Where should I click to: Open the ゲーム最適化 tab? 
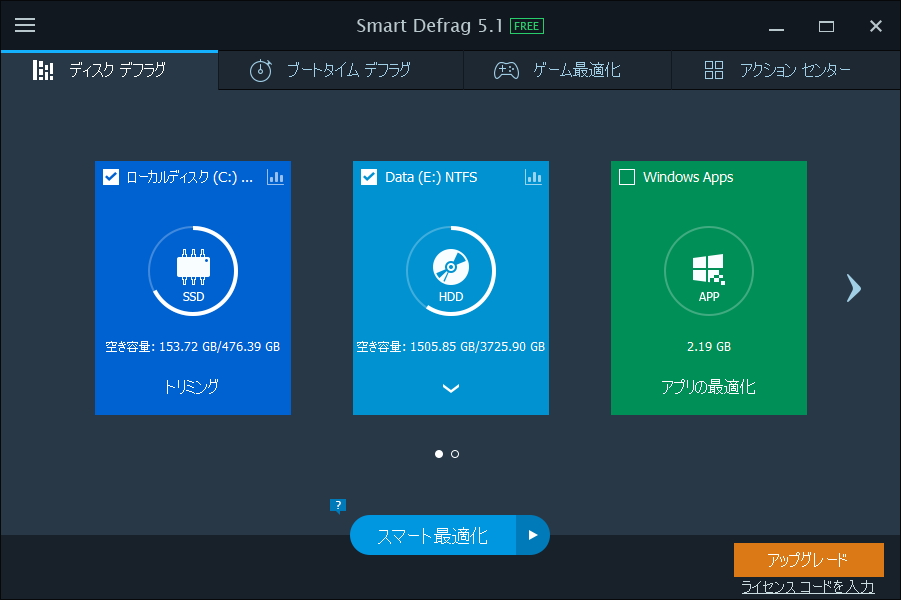(566, 70)
